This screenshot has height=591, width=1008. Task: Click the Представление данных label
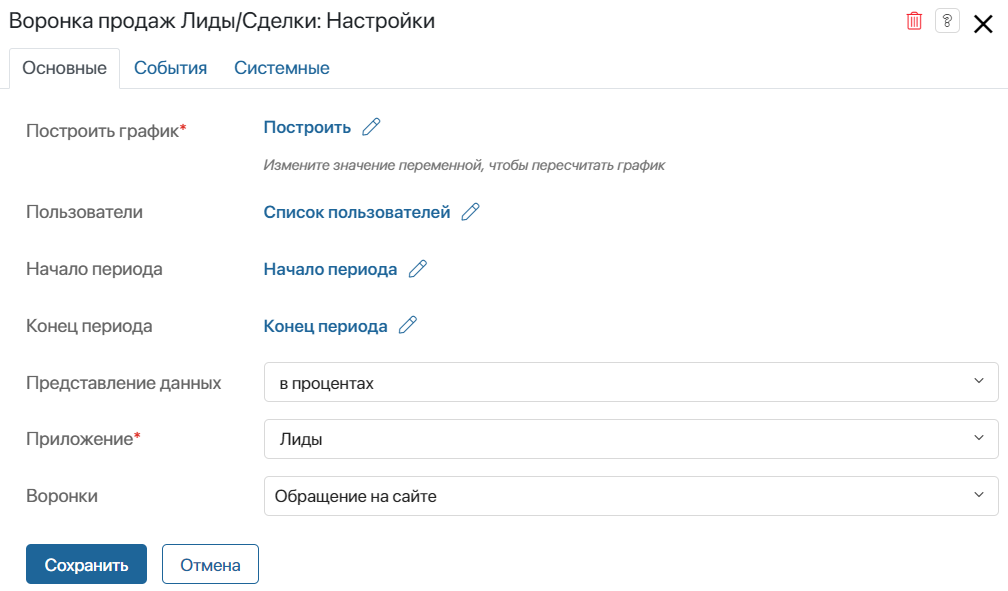point(123,383)
